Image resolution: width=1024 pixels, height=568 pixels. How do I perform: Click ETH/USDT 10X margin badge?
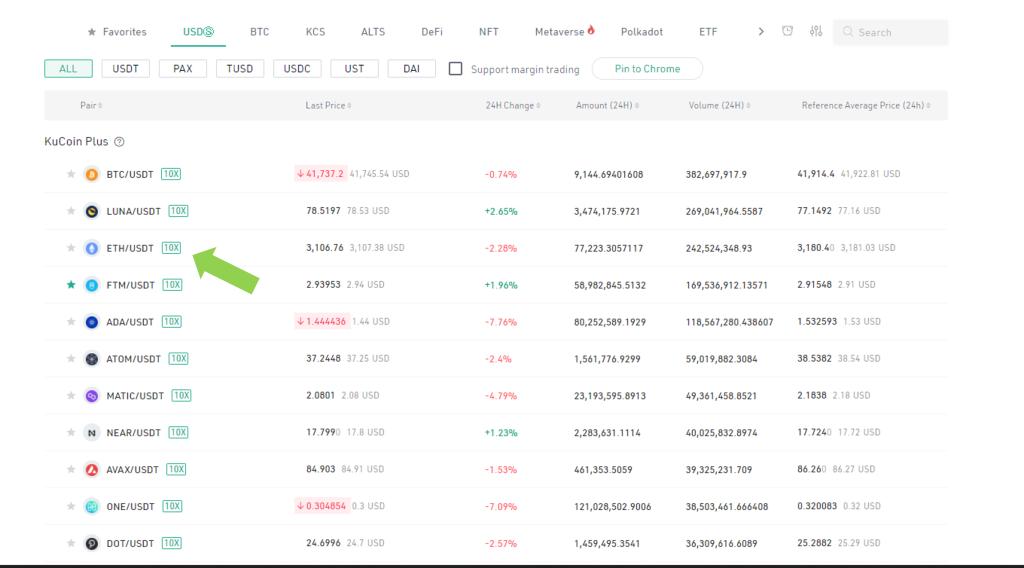(171, 248)
